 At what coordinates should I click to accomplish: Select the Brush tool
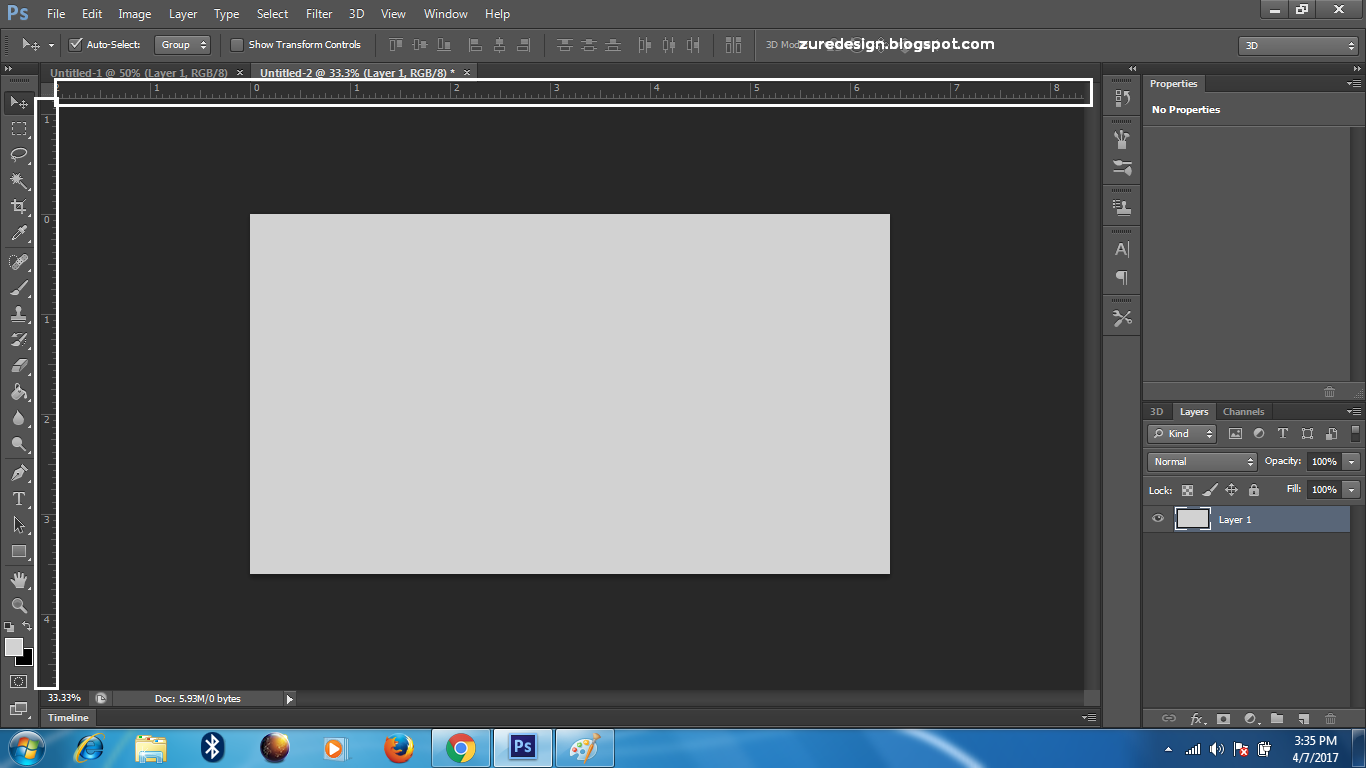pos(18,288)
